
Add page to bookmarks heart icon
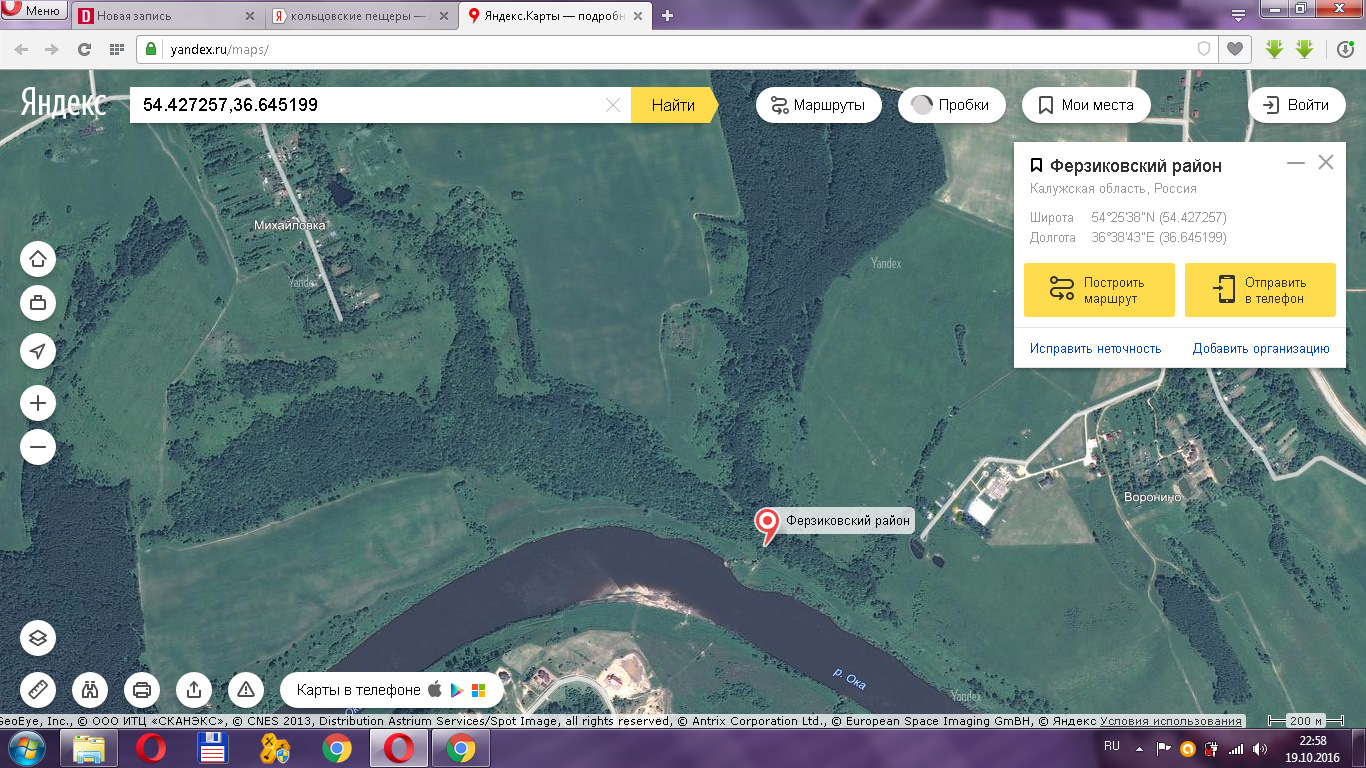1236,49
